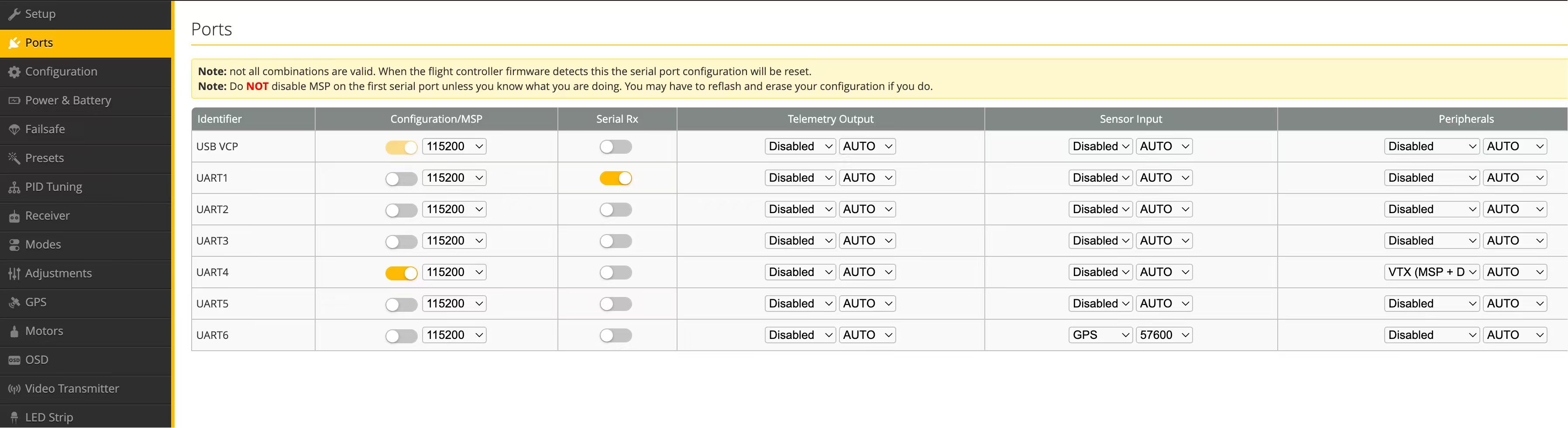Click the Receiver icon in sidebar

[x=14, y=216]
